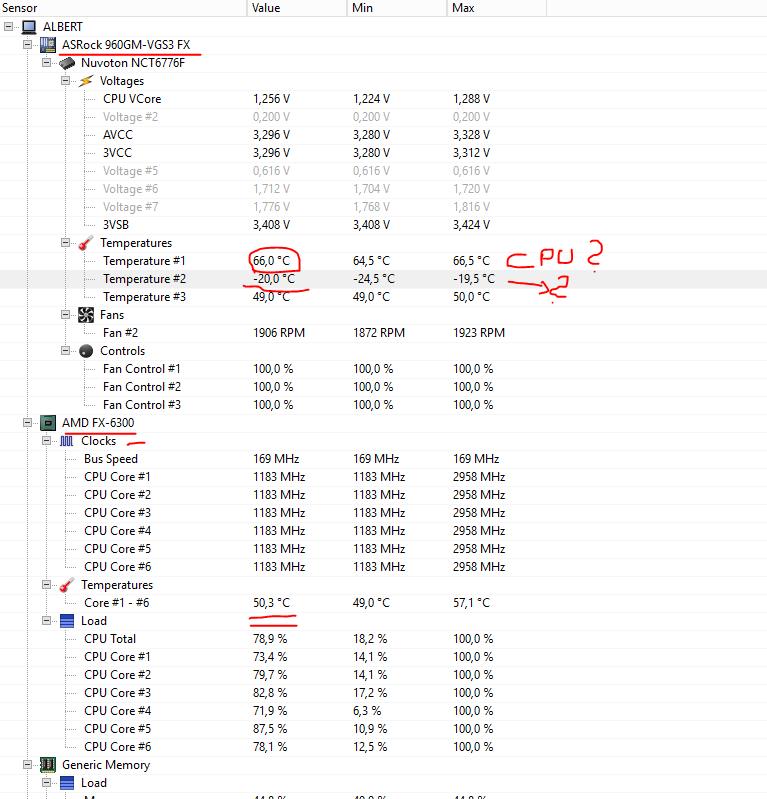Select CPU Core #5 under Load

383,729
